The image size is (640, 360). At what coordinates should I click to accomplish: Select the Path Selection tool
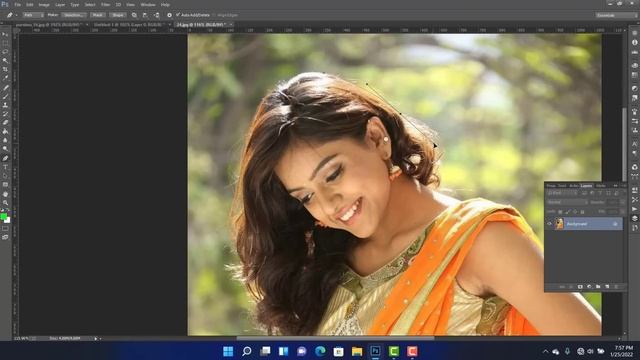pos(5,176)
